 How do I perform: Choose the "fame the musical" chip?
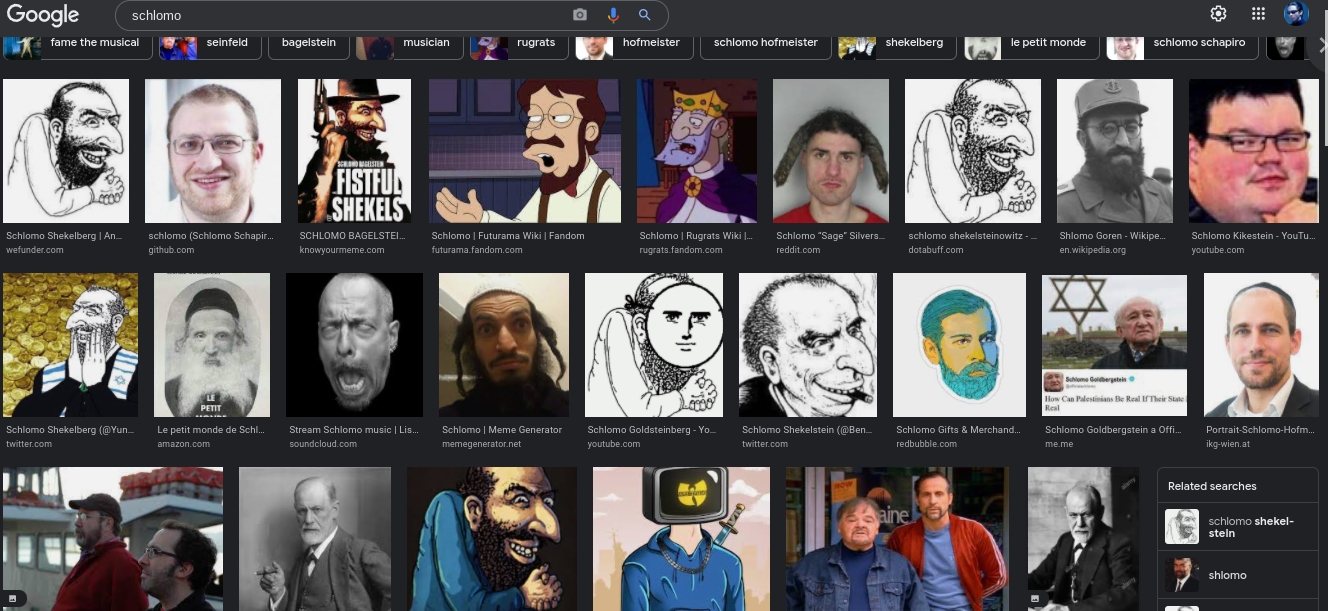tap(78, 43)
